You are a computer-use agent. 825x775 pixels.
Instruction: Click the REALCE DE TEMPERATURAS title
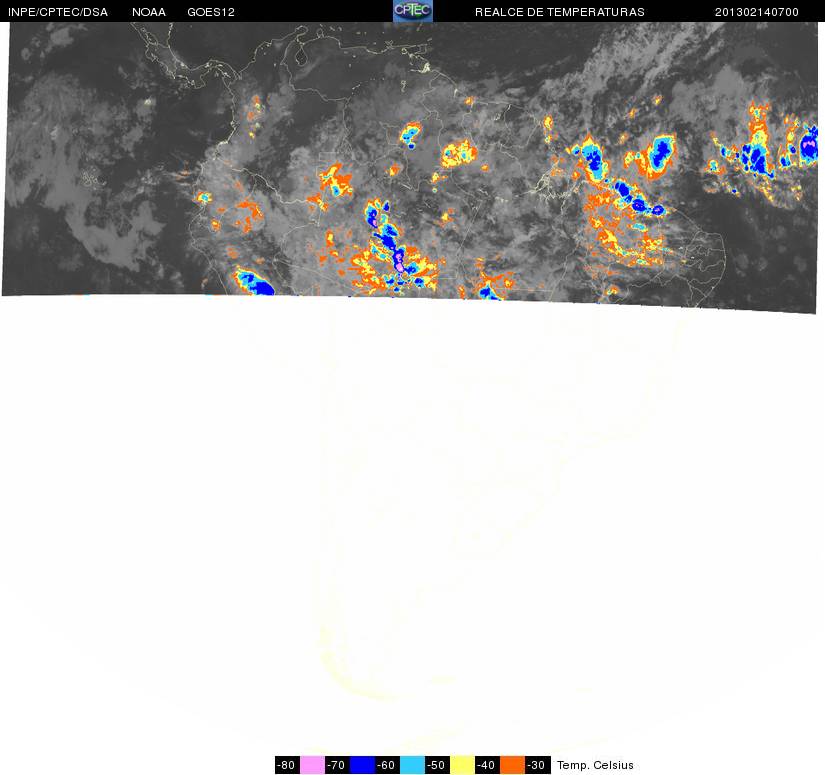tap(560, 12)
